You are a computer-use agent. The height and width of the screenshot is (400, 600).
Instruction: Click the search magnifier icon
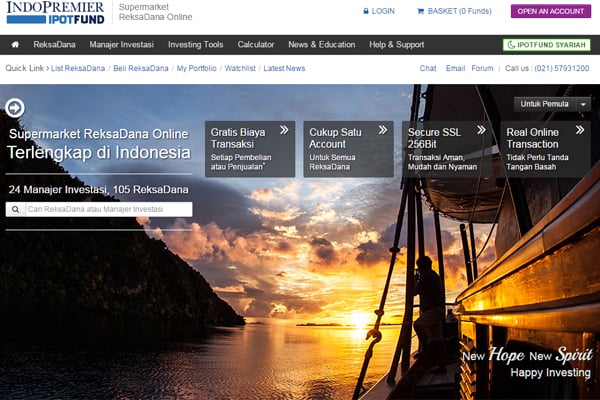click(x=15, y=210)
